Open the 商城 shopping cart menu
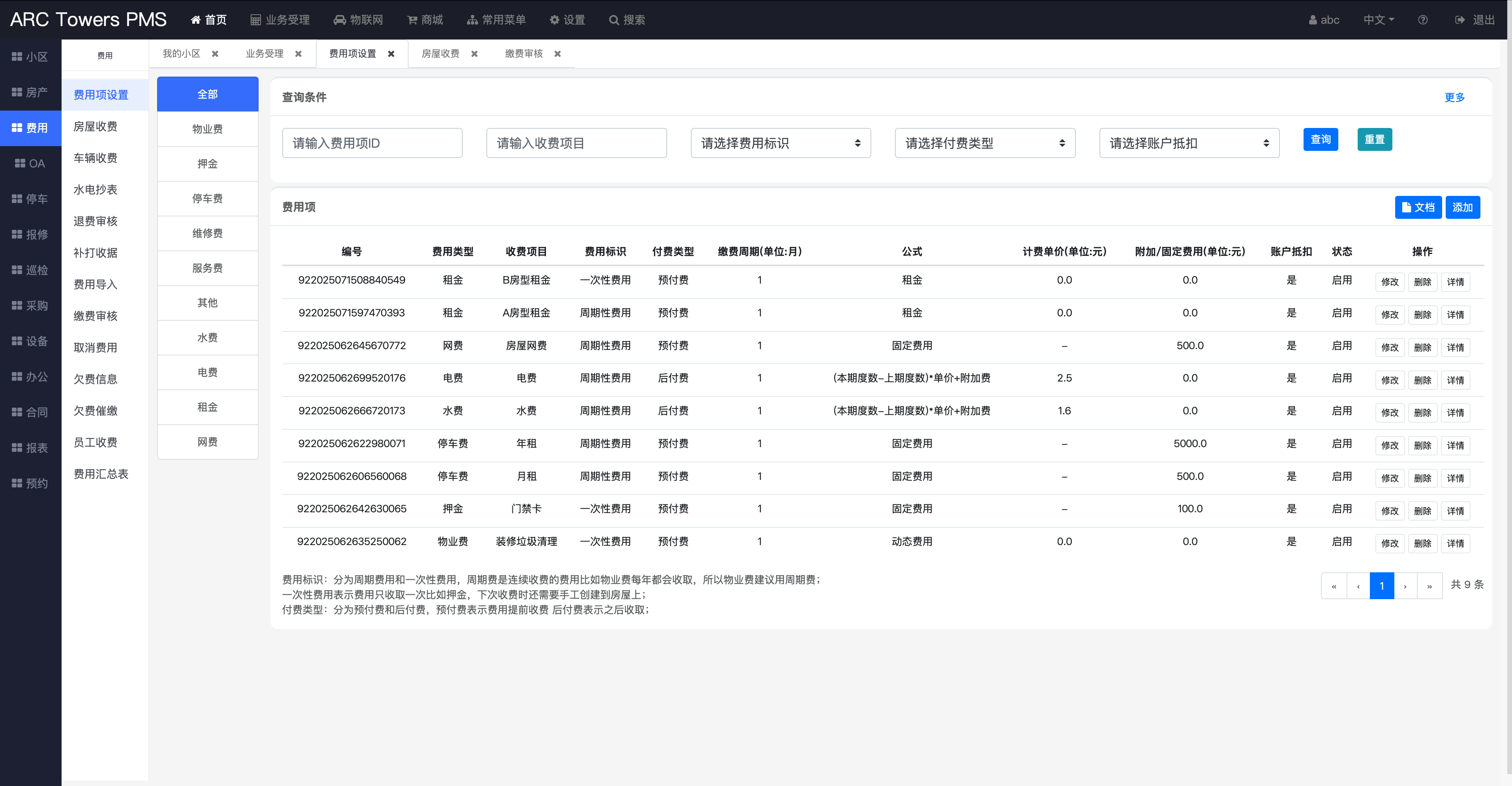1512x786 pixels. click(x=413, y=20)
